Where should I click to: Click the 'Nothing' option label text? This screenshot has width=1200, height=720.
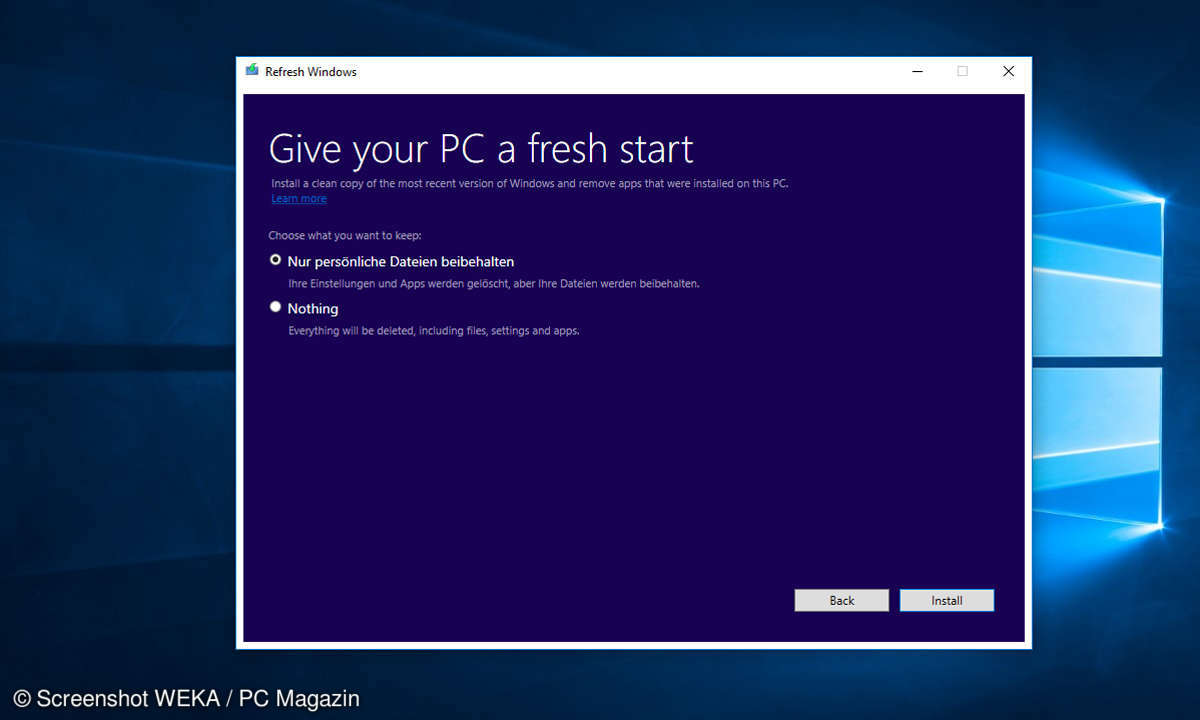313,309
